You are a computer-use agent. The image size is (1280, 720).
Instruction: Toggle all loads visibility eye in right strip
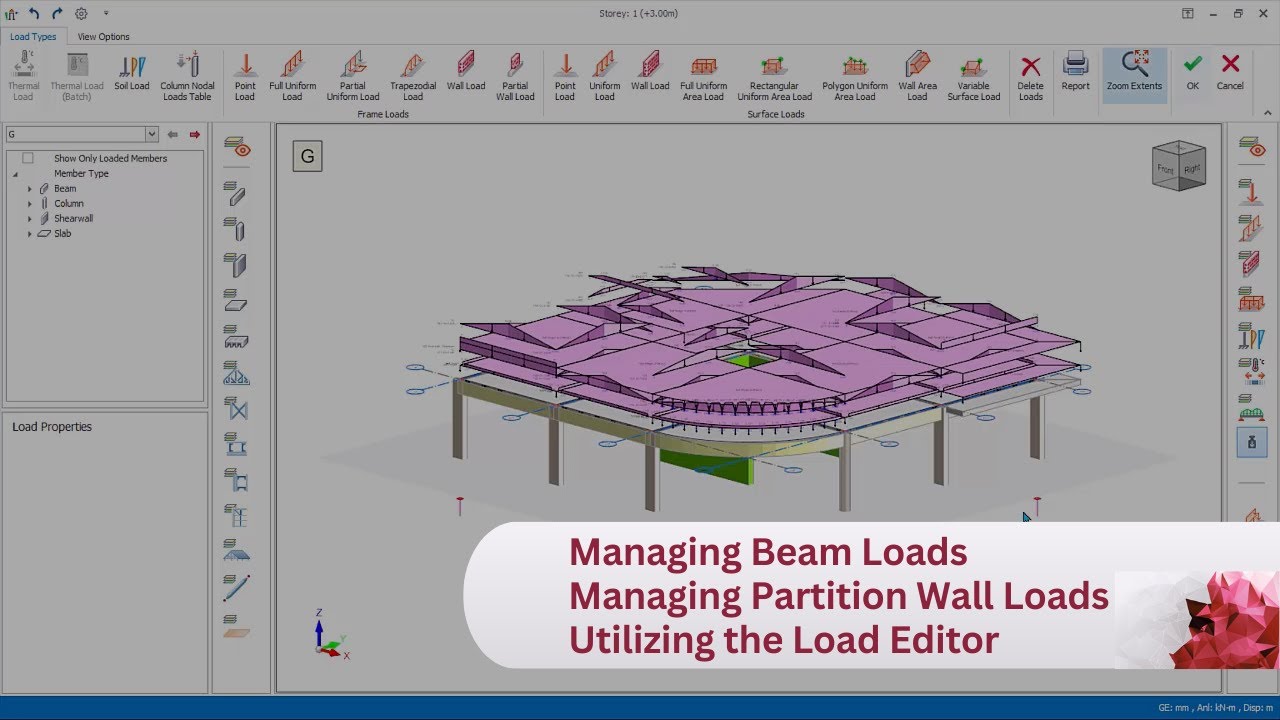coord(1252,148)
